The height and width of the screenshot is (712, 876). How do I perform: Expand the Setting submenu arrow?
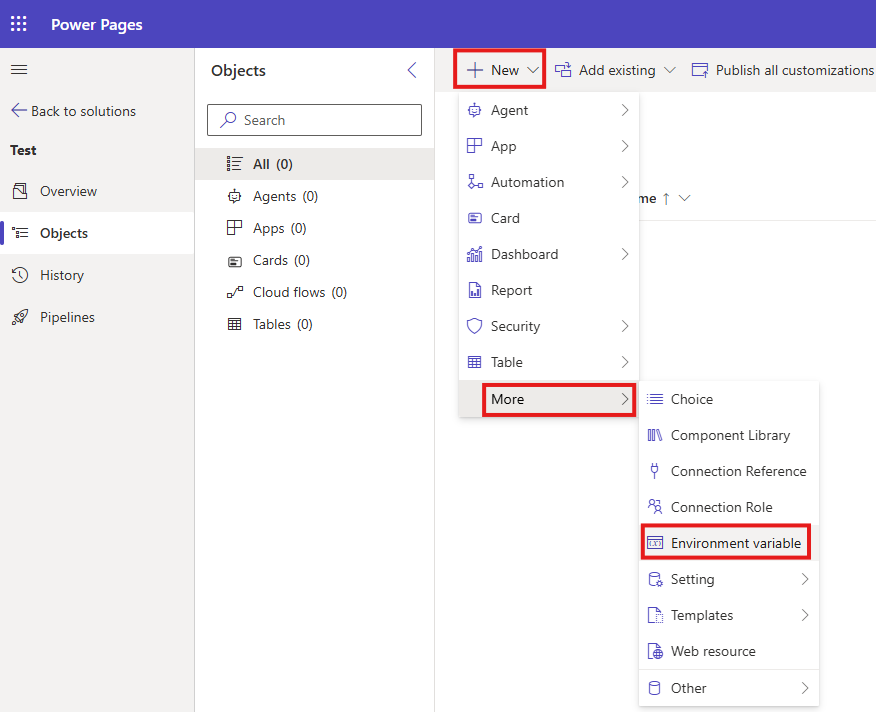(x=804, y=579)
